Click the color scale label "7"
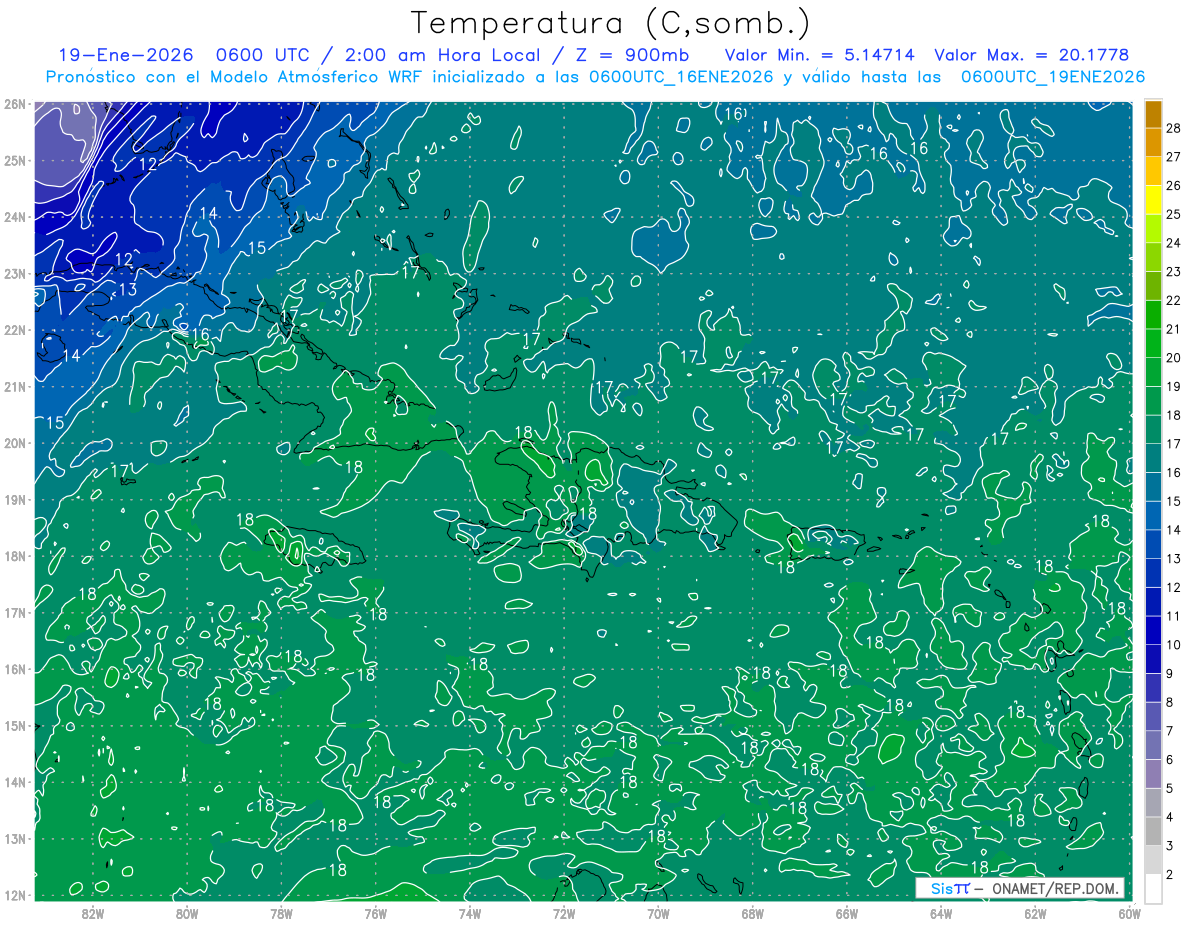The image size is (1200, 927). pyautogui.click(x=1170, y=731)
